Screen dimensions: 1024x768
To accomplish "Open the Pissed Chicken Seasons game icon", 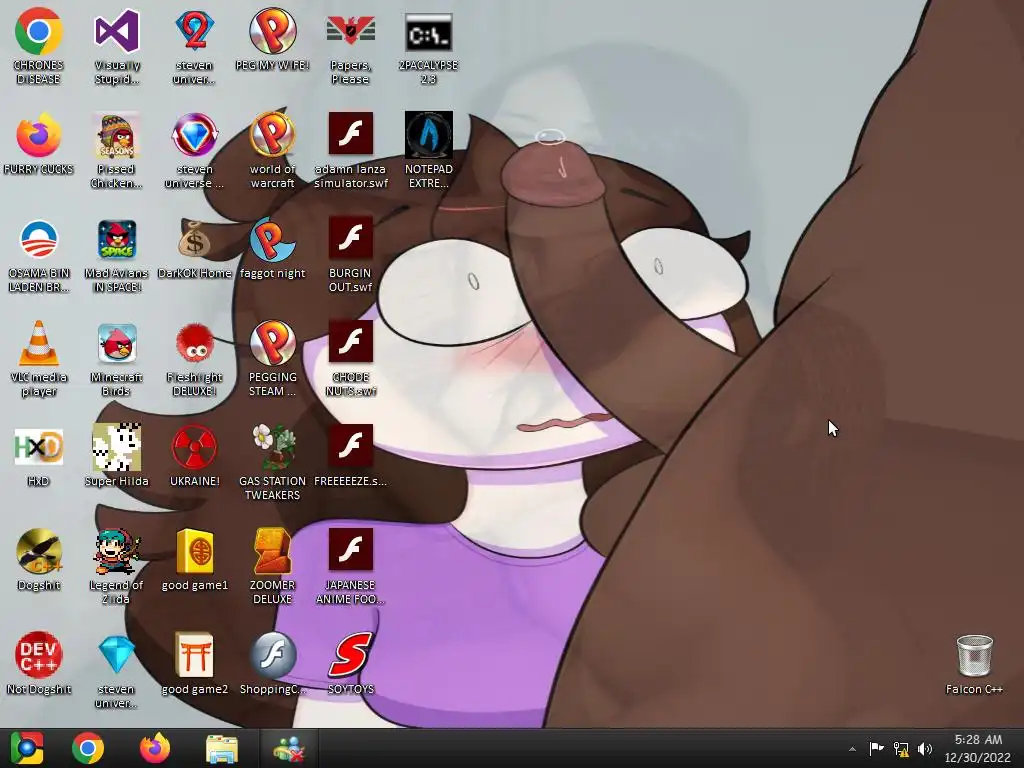I will (x=117, y=150).
